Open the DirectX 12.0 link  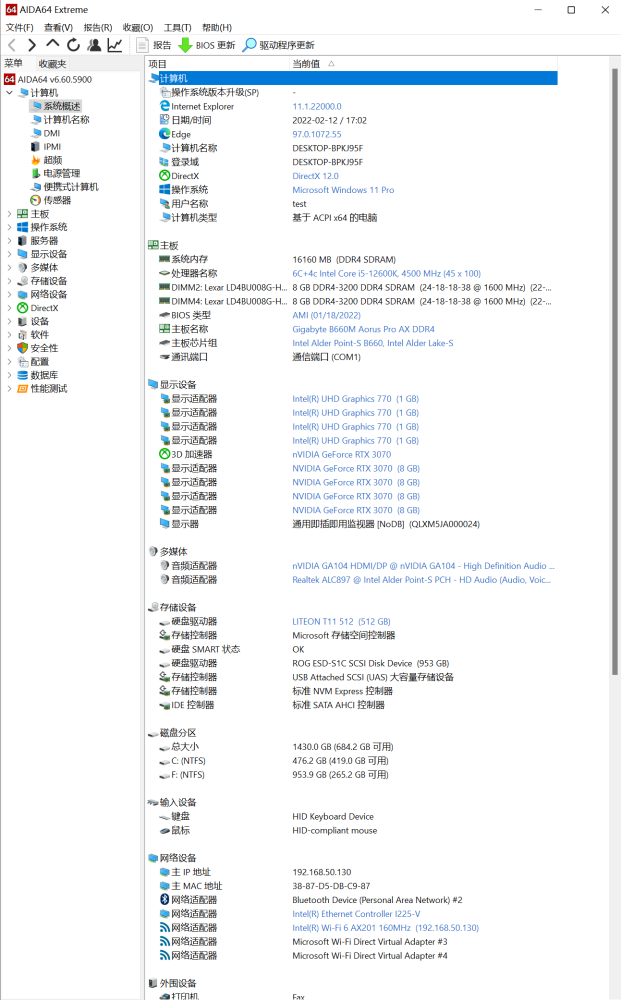coord(316,176)
